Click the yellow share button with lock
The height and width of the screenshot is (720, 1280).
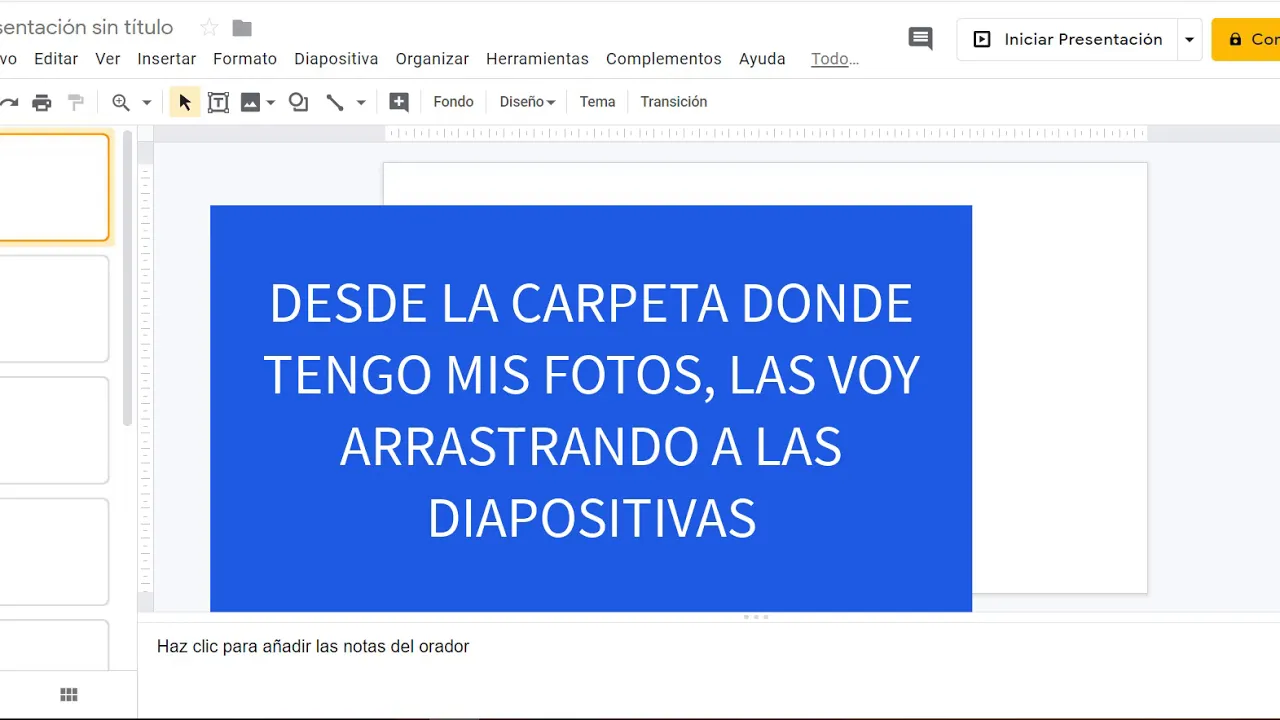pyautogui.click(x=1246, y=40)
